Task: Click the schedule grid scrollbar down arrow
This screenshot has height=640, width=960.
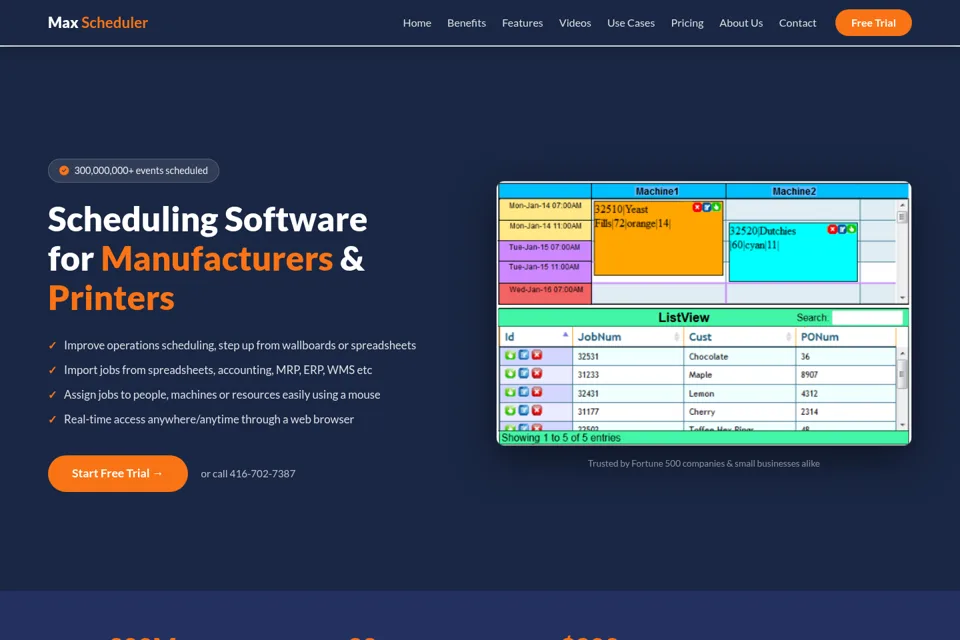Action: coord(902,298)
